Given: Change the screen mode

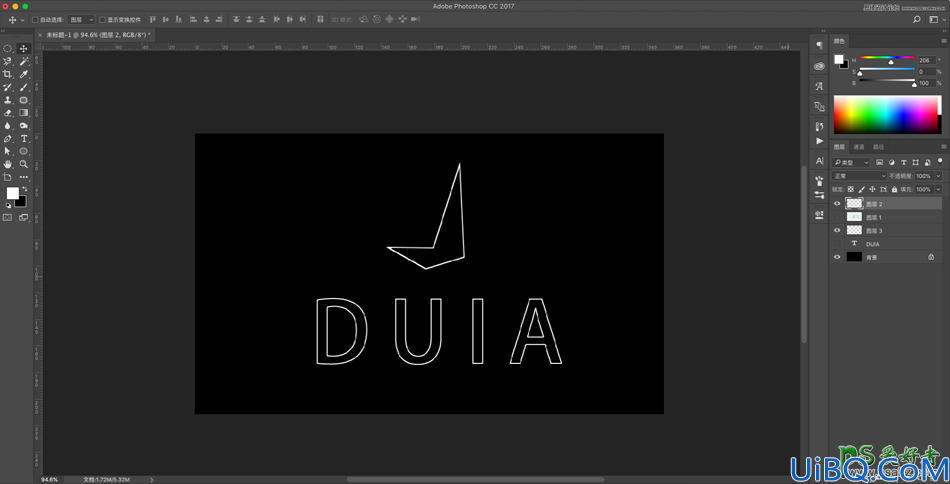Looking at the screenshot, I should (24, 217).
